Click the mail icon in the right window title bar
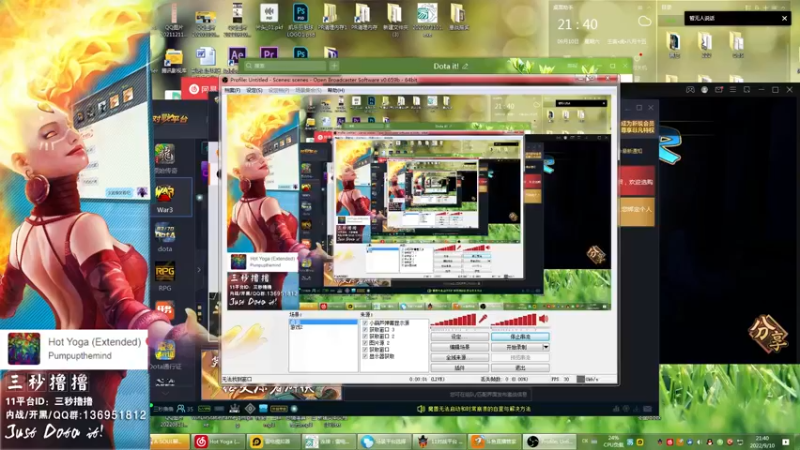Viewport: 800px width, 450px height. (x=719, y=90)
